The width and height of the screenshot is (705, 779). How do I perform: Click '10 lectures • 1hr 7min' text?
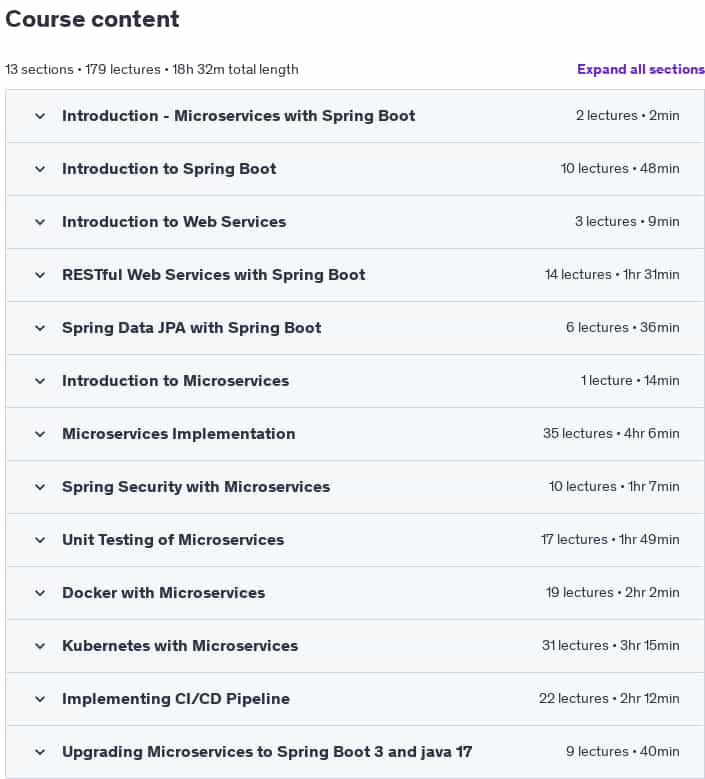[614, 486]
